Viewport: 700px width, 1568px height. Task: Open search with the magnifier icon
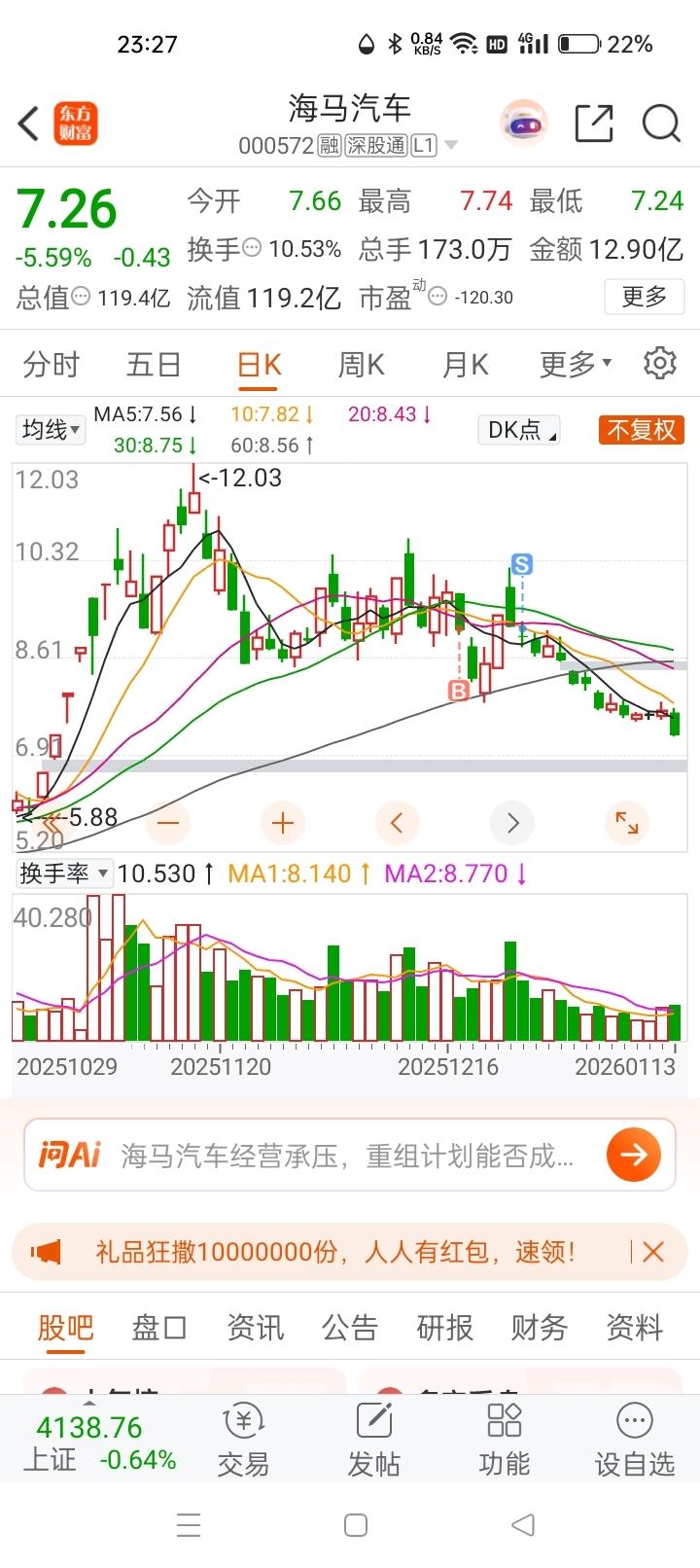coord(661,124)
